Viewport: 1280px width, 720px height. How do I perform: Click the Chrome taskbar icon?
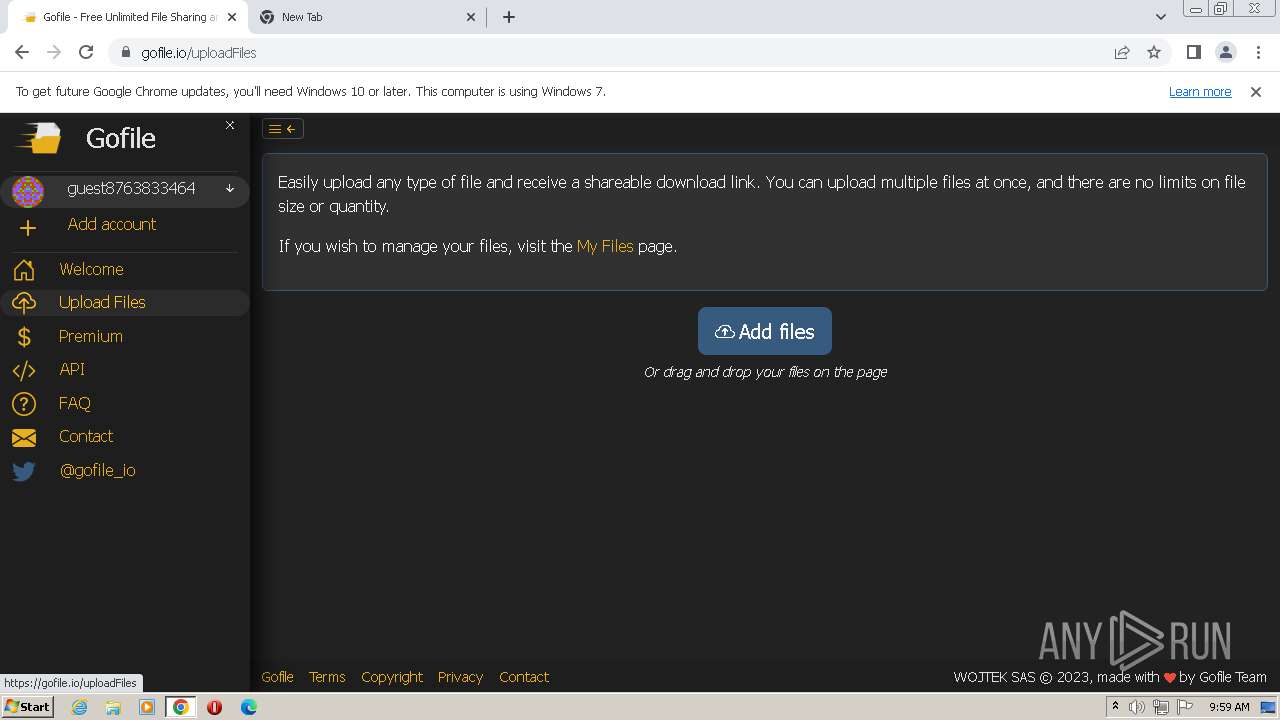pos(181,707)
